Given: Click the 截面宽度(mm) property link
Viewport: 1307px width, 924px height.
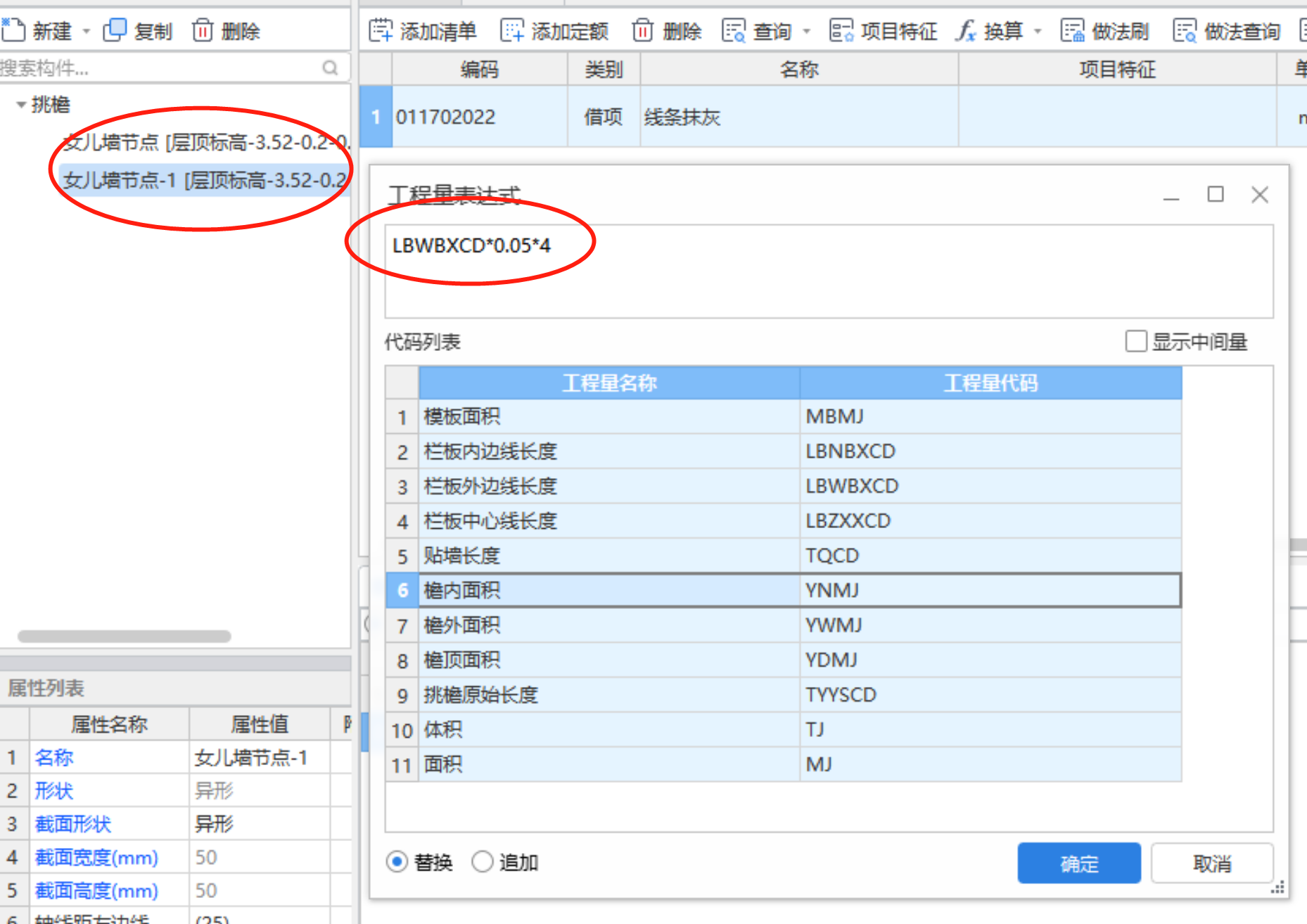Looking at the screenshot, I should 96,858.
